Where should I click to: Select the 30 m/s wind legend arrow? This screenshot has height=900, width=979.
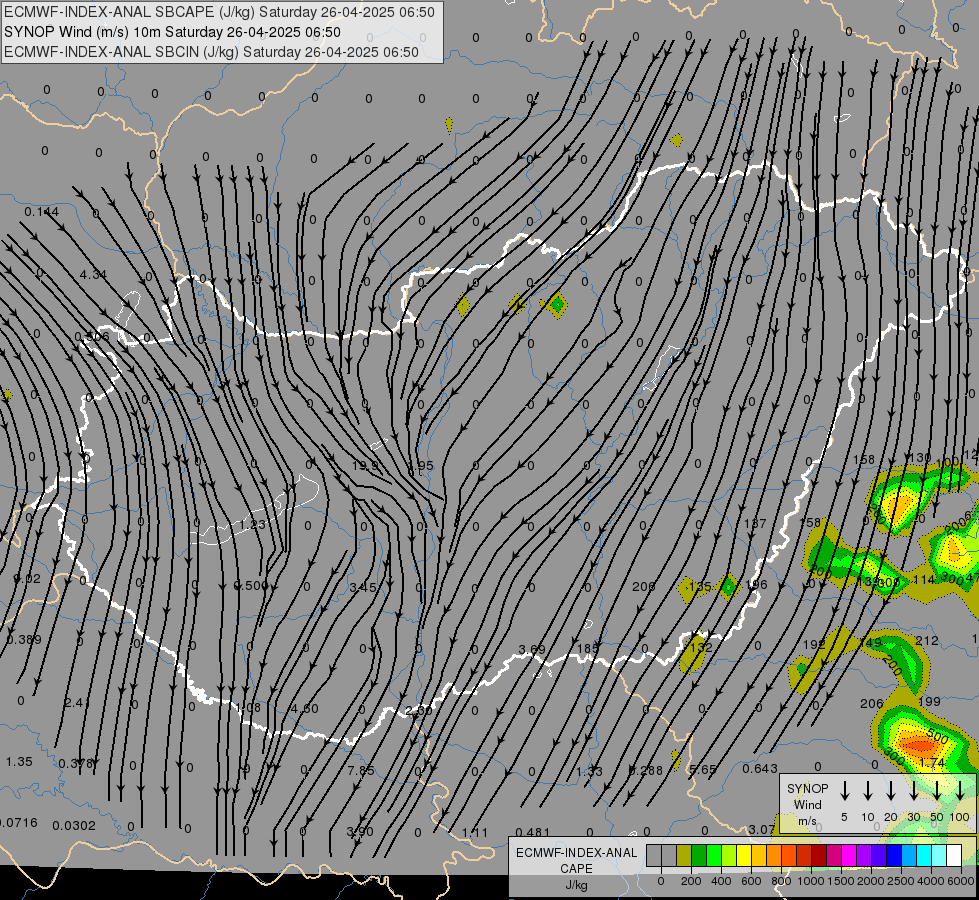[914, 791]
